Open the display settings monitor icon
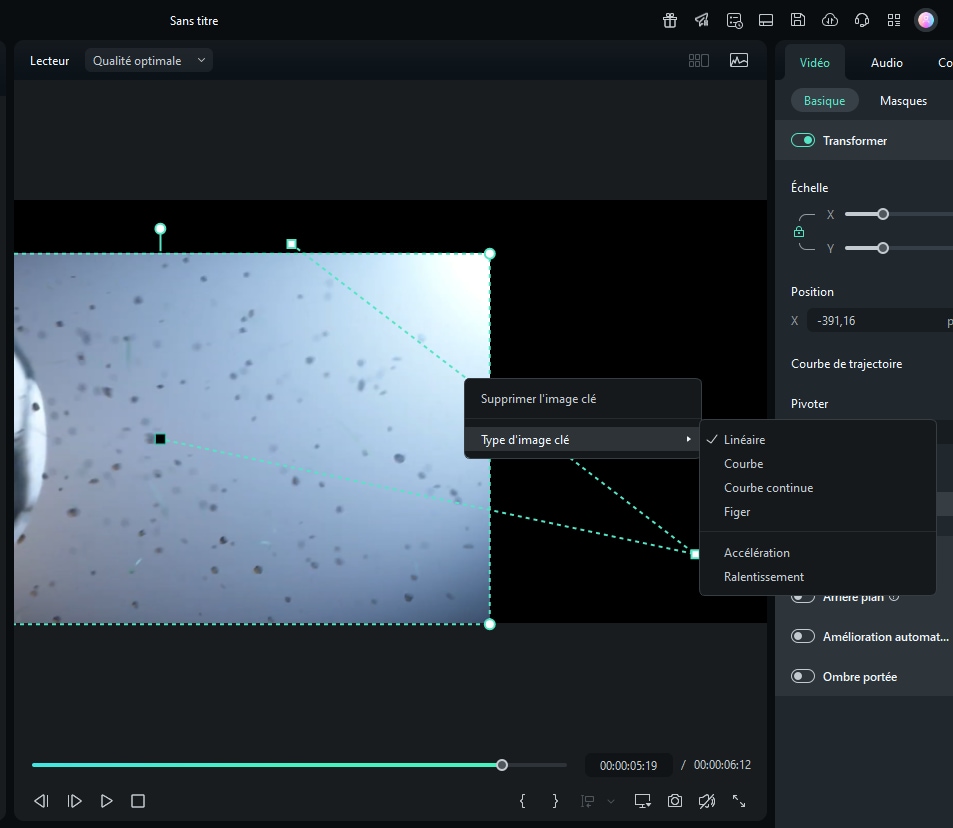Viewport: 953px width, 828px height. click(x=642, y=801)
